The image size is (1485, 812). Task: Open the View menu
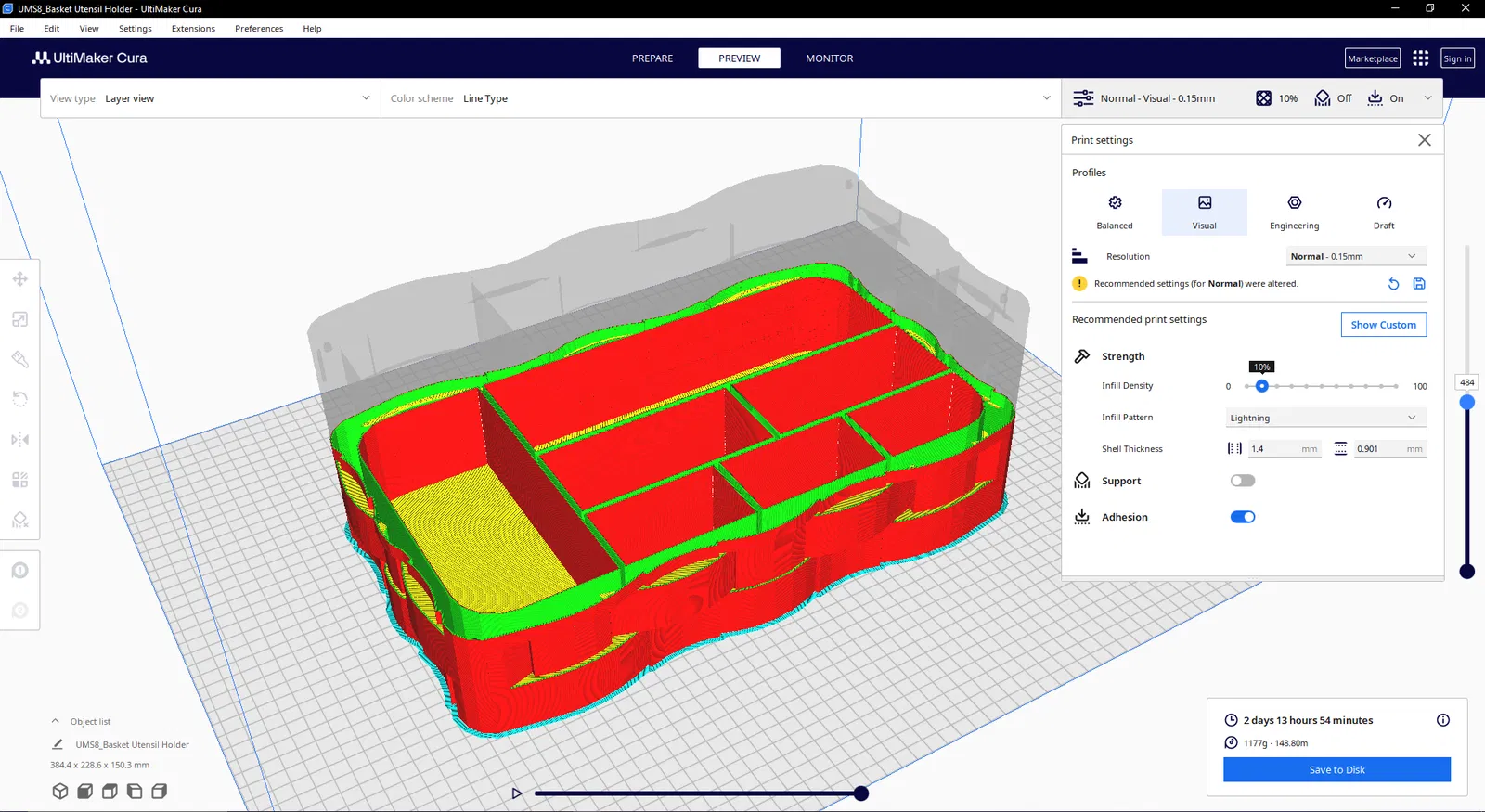89,29
